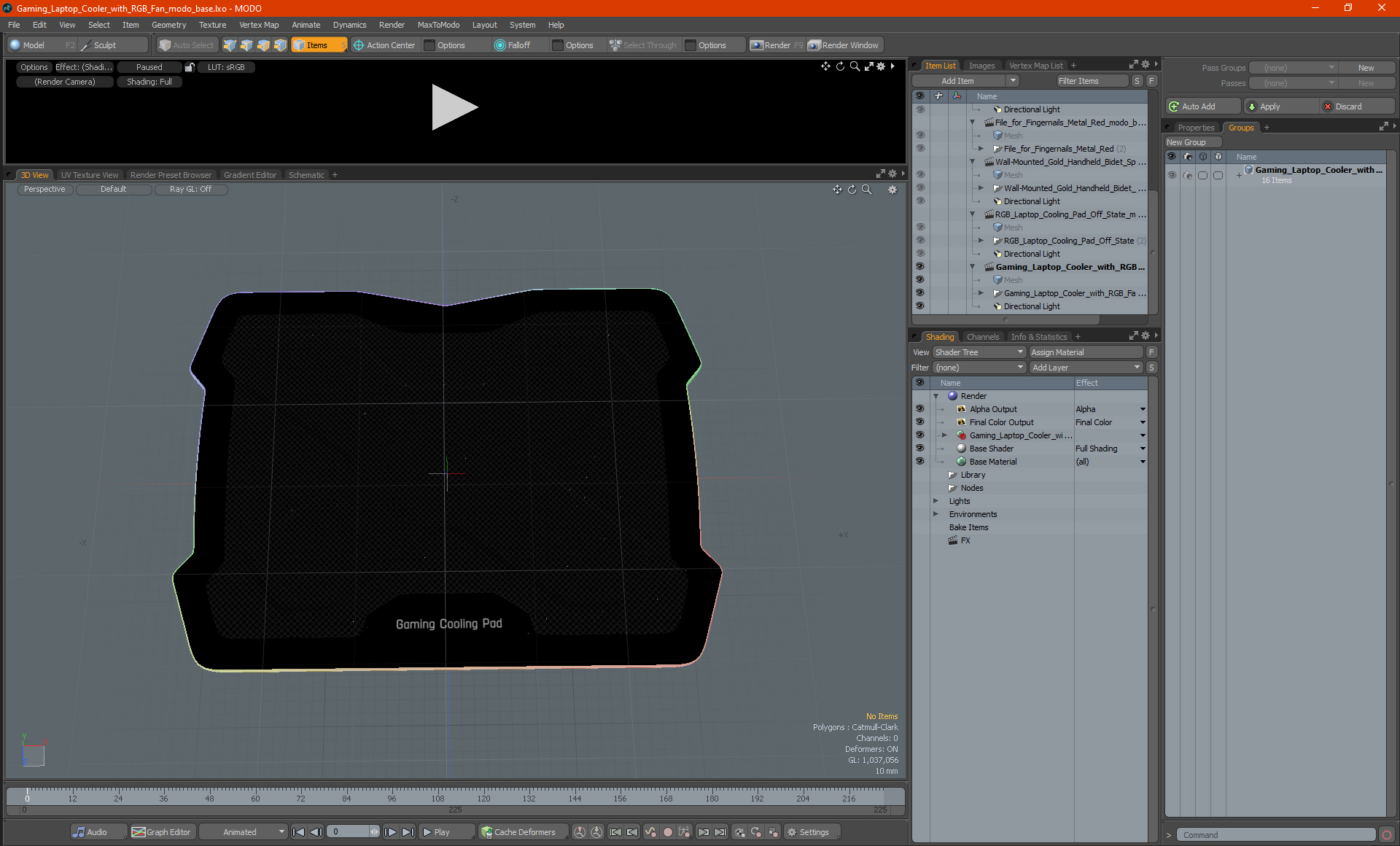Screen dimensions: 1400x846
Task: Open Animated keying mode dropdown
Action: pyautogui.click(x=244, y=832)
